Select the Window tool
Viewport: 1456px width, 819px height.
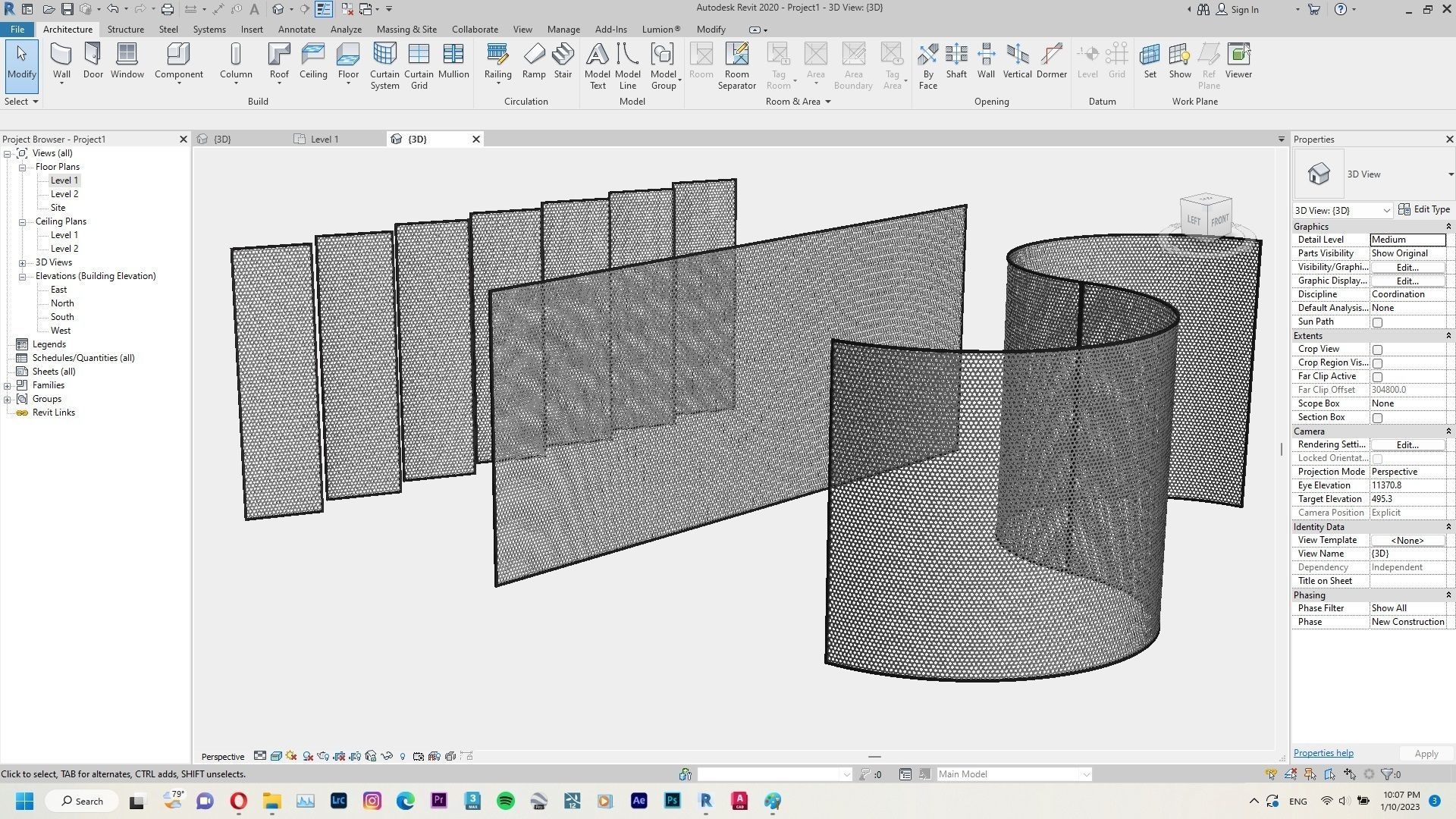click(127, 61)
